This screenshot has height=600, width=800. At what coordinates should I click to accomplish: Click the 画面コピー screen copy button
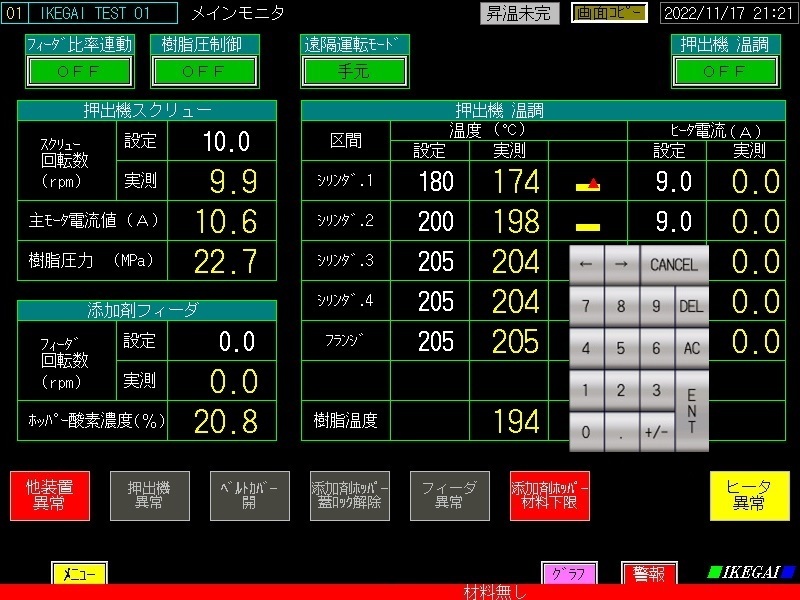(x=610, y=13)
